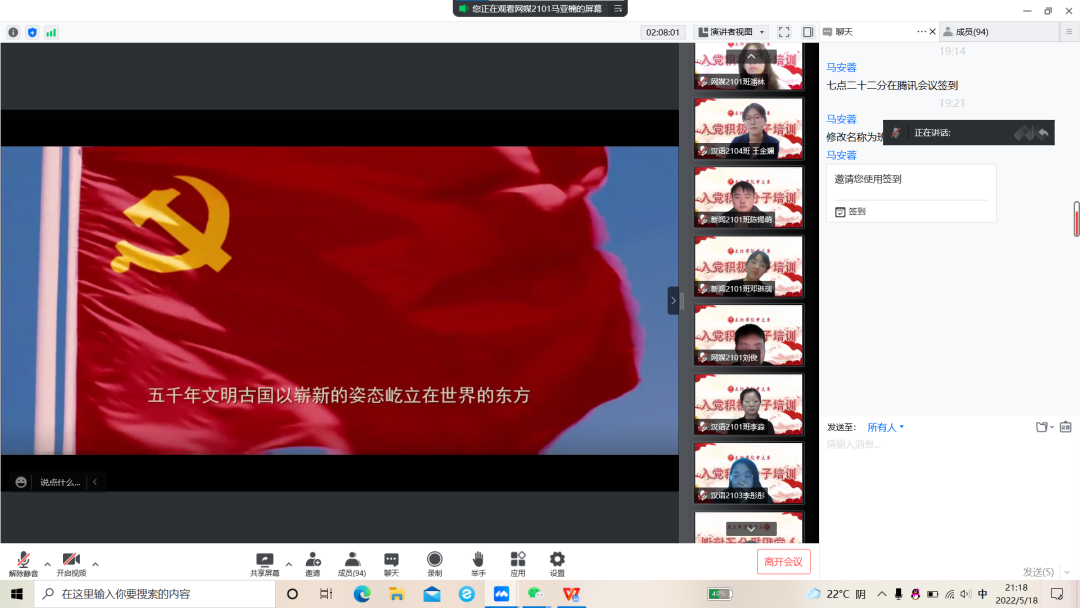Image resolution: width=1080 pixels, height=608 pixels.
Task: Open meeting Settings (设置) gear
Action: (557, 560)
